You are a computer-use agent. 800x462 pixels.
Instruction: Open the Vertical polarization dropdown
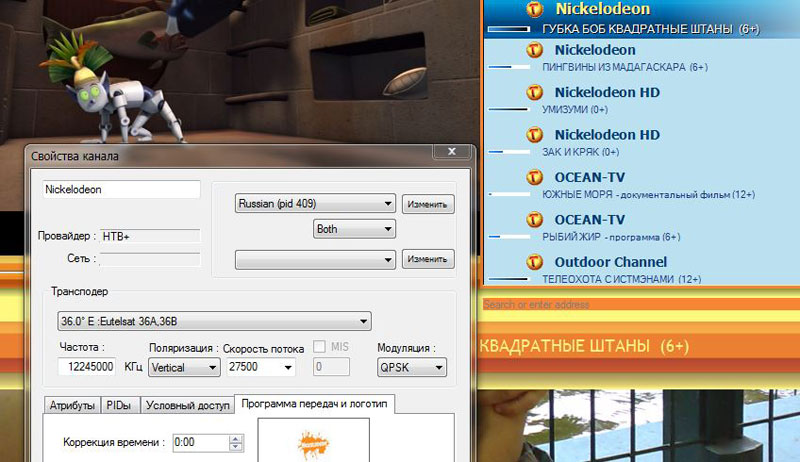click(183, 367)
